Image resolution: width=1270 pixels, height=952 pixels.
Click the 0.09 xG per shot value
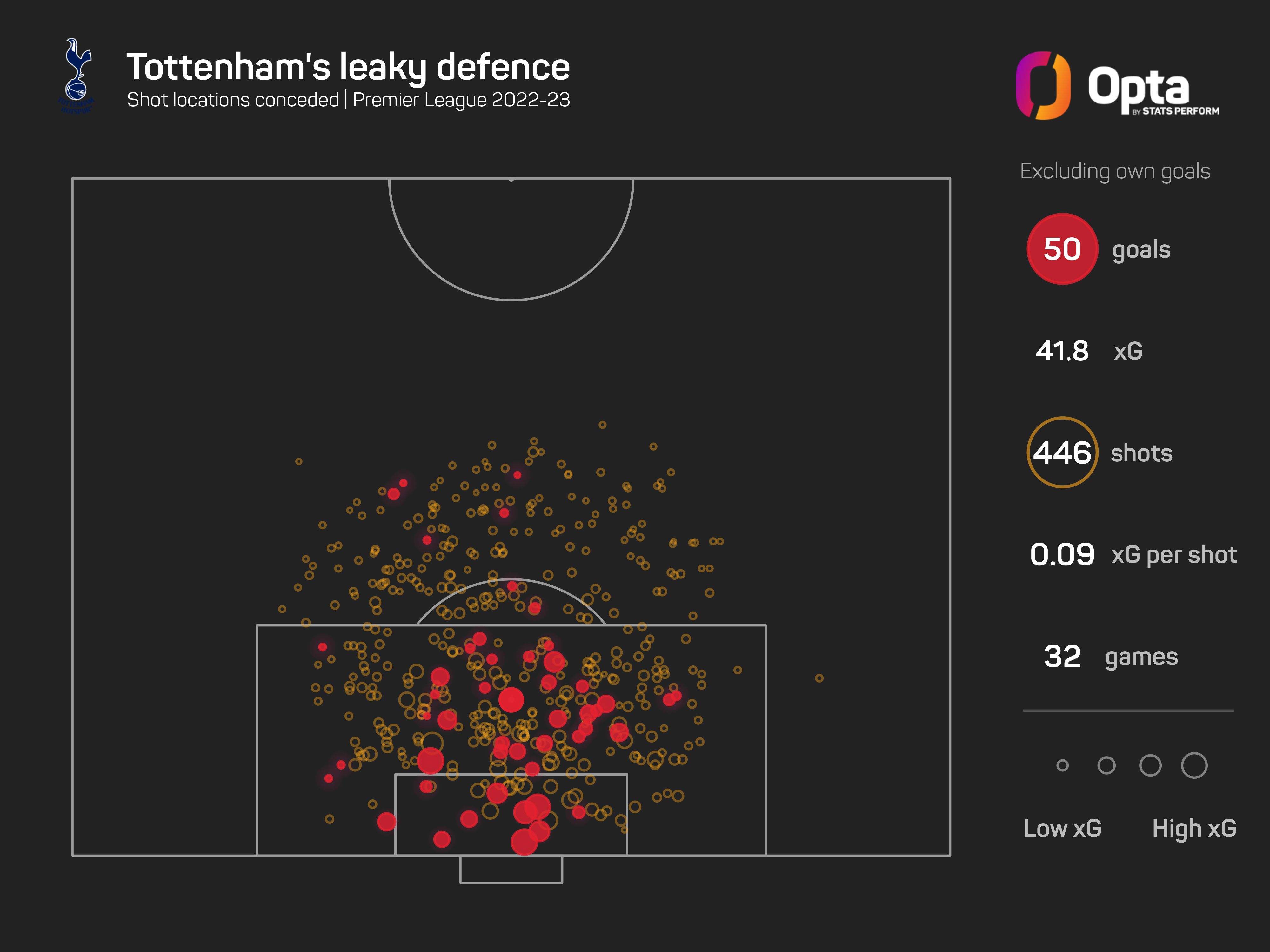pos(1062,554)
